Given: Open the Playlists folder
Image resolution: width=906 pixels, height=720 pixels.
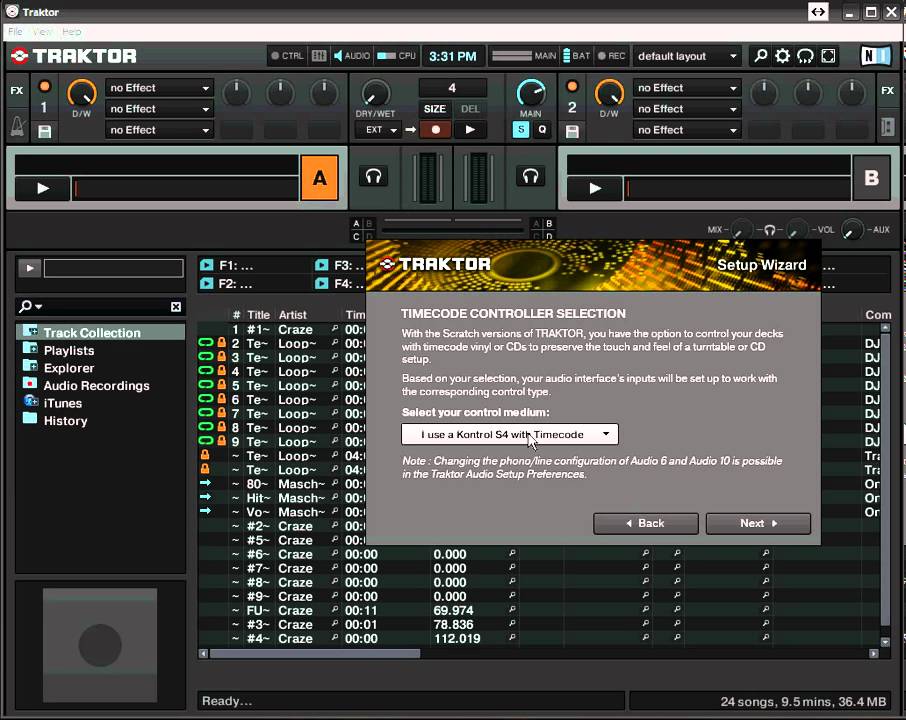Looking at the screenshot, I should [x=69, y=350].
